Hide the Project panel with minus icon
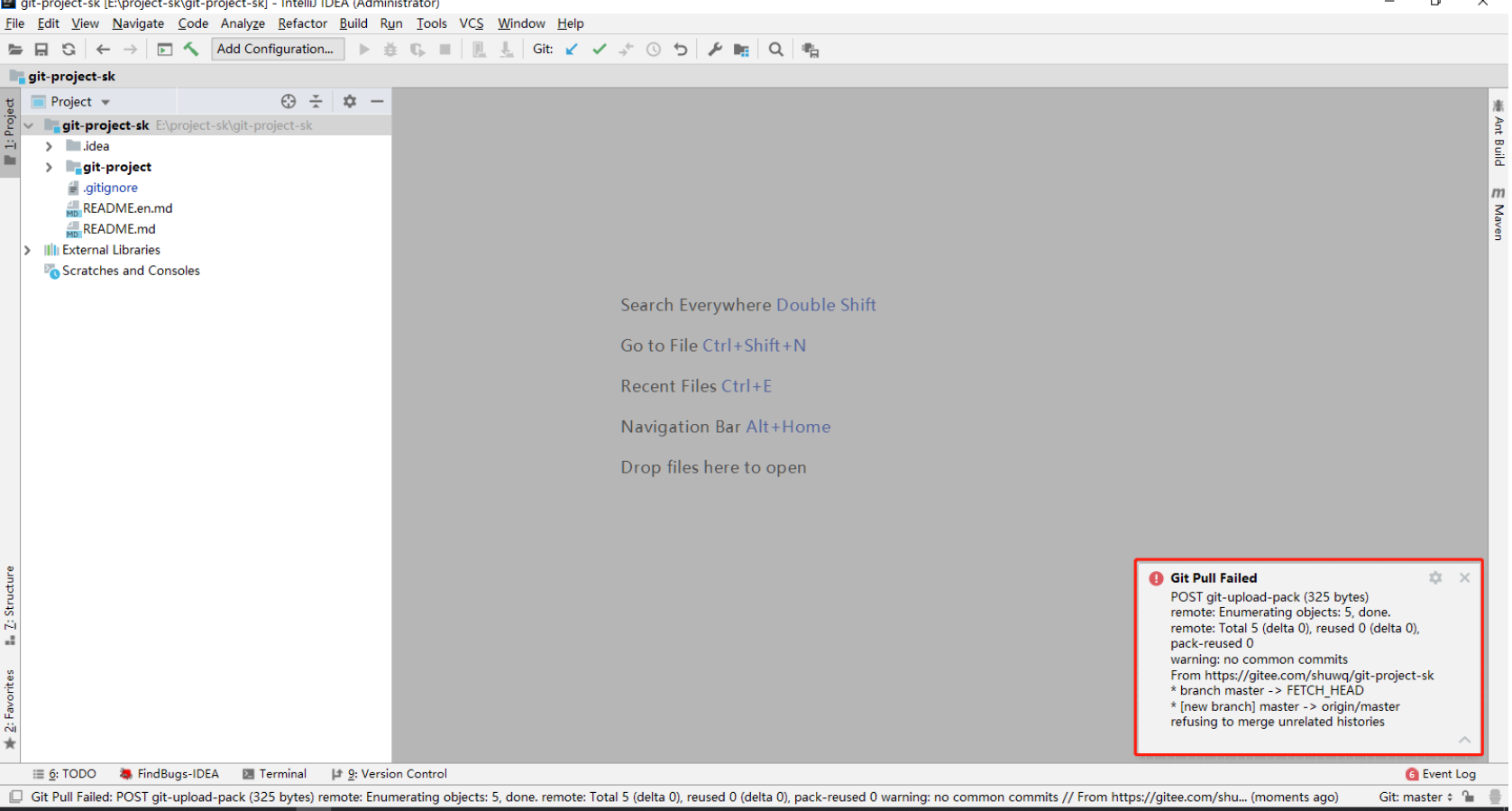The width and height of the screenshot is (1512, 811). (x=377, y=102)
